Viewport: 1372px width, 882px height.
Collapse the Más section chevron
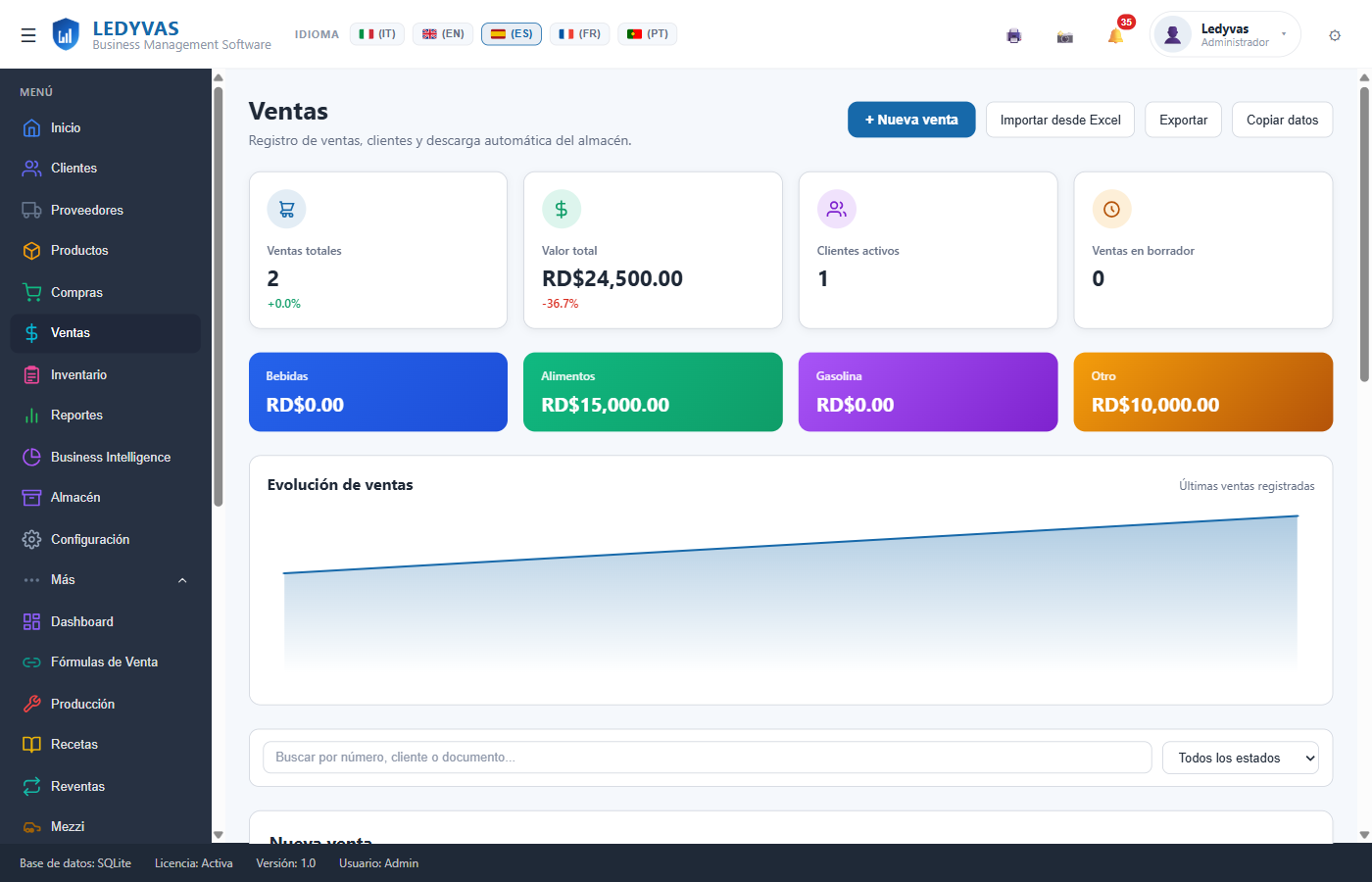click(x=182, y=580)
